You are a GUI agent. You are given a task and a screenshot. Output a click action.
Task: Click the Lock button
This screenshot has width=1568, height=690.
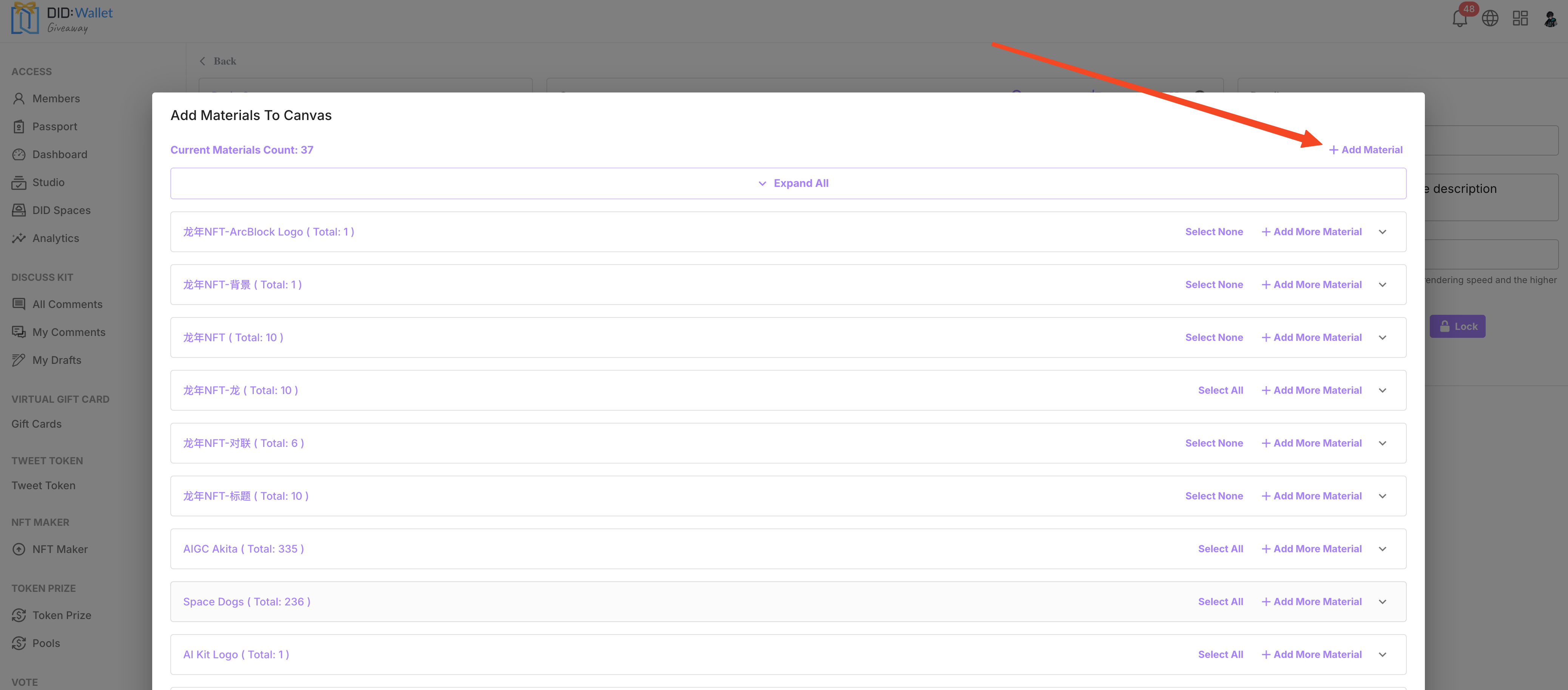pyautogui.click(x=1457, y=327)
